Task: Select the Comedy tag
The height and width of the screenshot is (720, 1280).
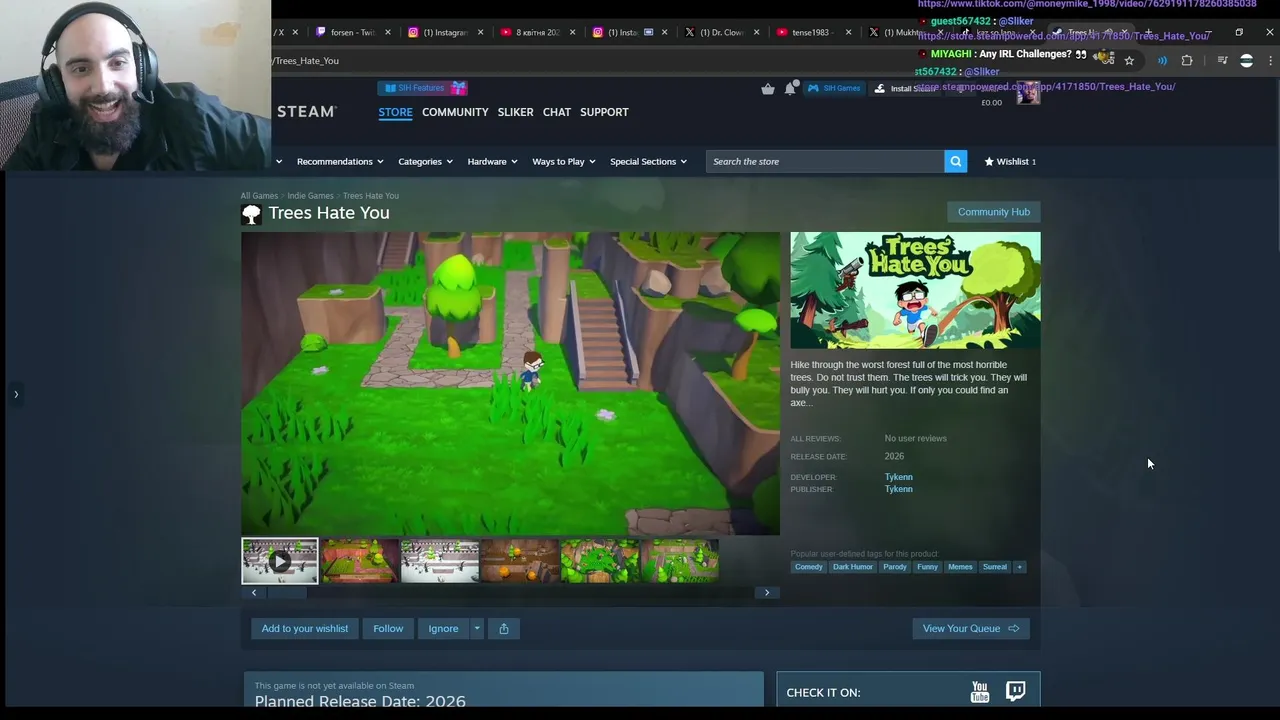Action: click(808, 567)
